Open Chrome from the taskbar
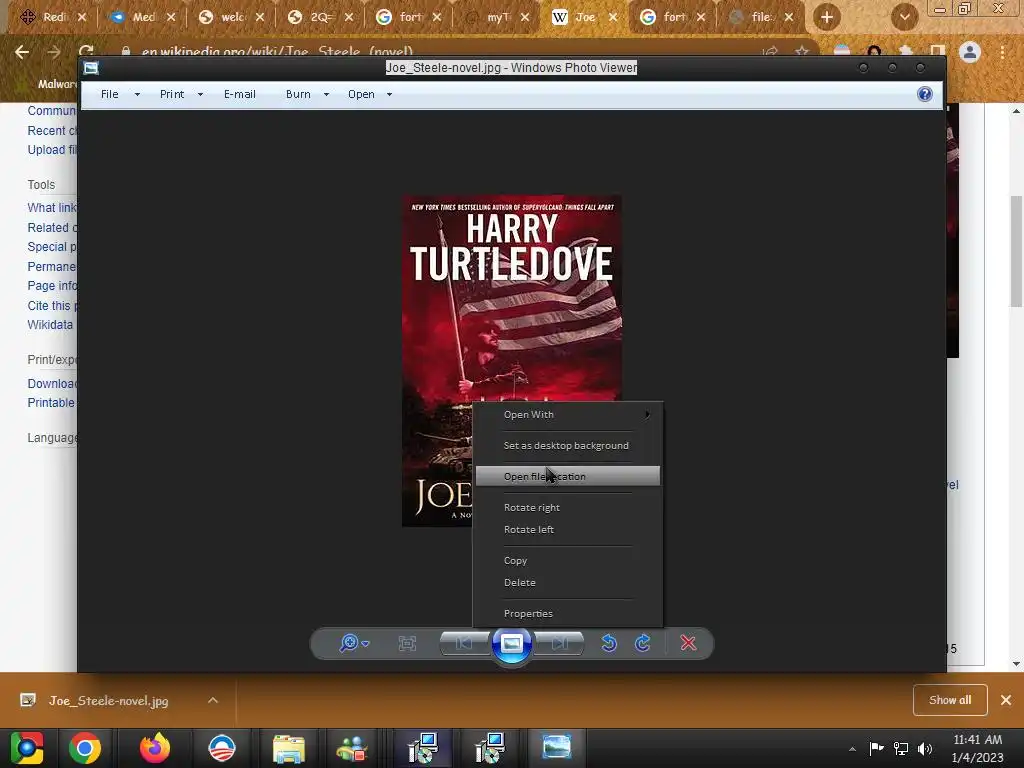This screenshot has width=1024, height=768. click(85, 748)
